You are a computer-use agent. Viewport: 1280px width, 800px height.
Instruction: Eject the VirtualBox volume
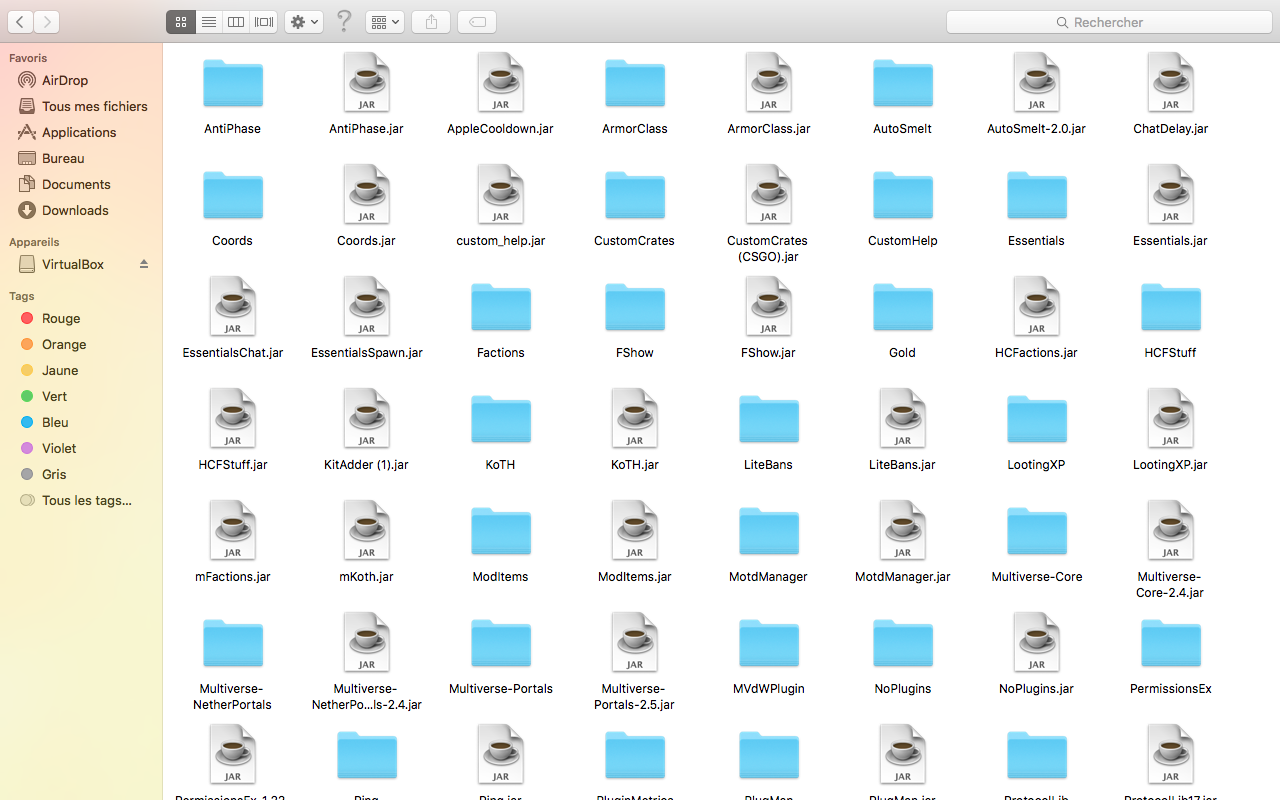click(x=144, y=264)
